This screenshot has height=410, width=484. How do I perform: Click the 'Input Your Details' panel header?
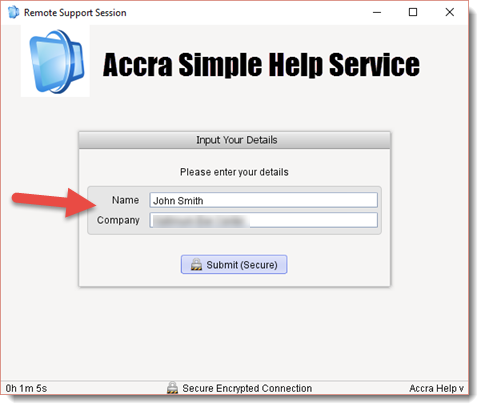(234, 140)
